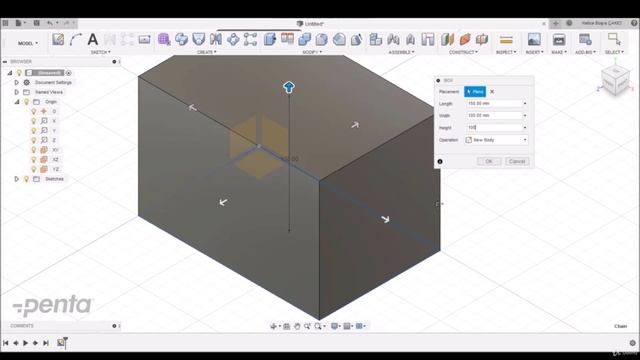The height and width of the screenshot is (360, 640).
Task: Toggle the visibility bulb of the XY plane
Action: [34, 150]
